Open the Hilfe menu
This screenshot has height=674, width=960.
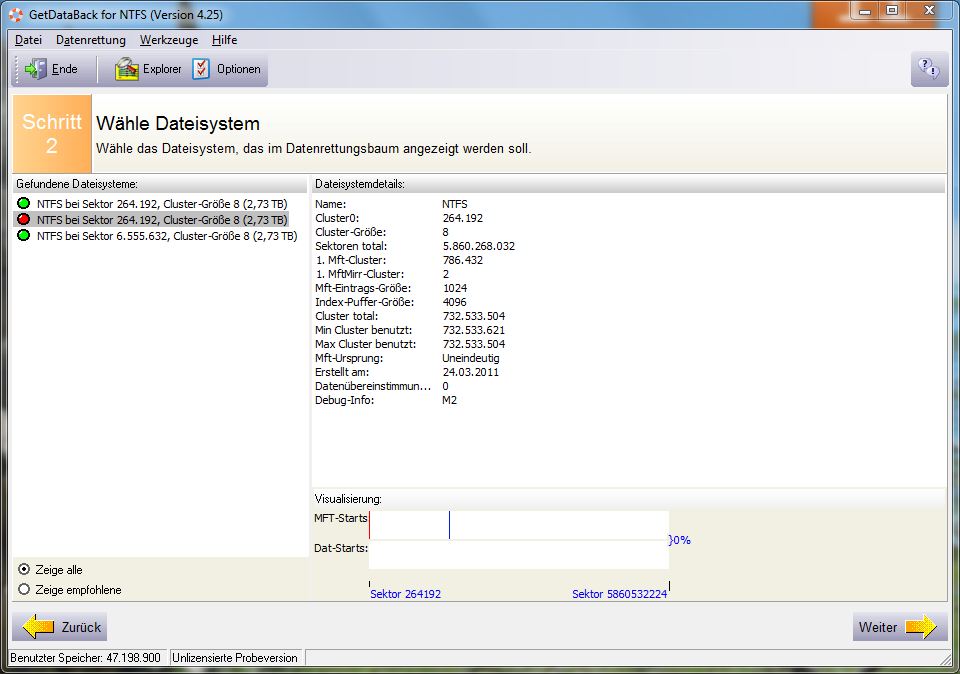pyautogui.click(x=224, y=40)
